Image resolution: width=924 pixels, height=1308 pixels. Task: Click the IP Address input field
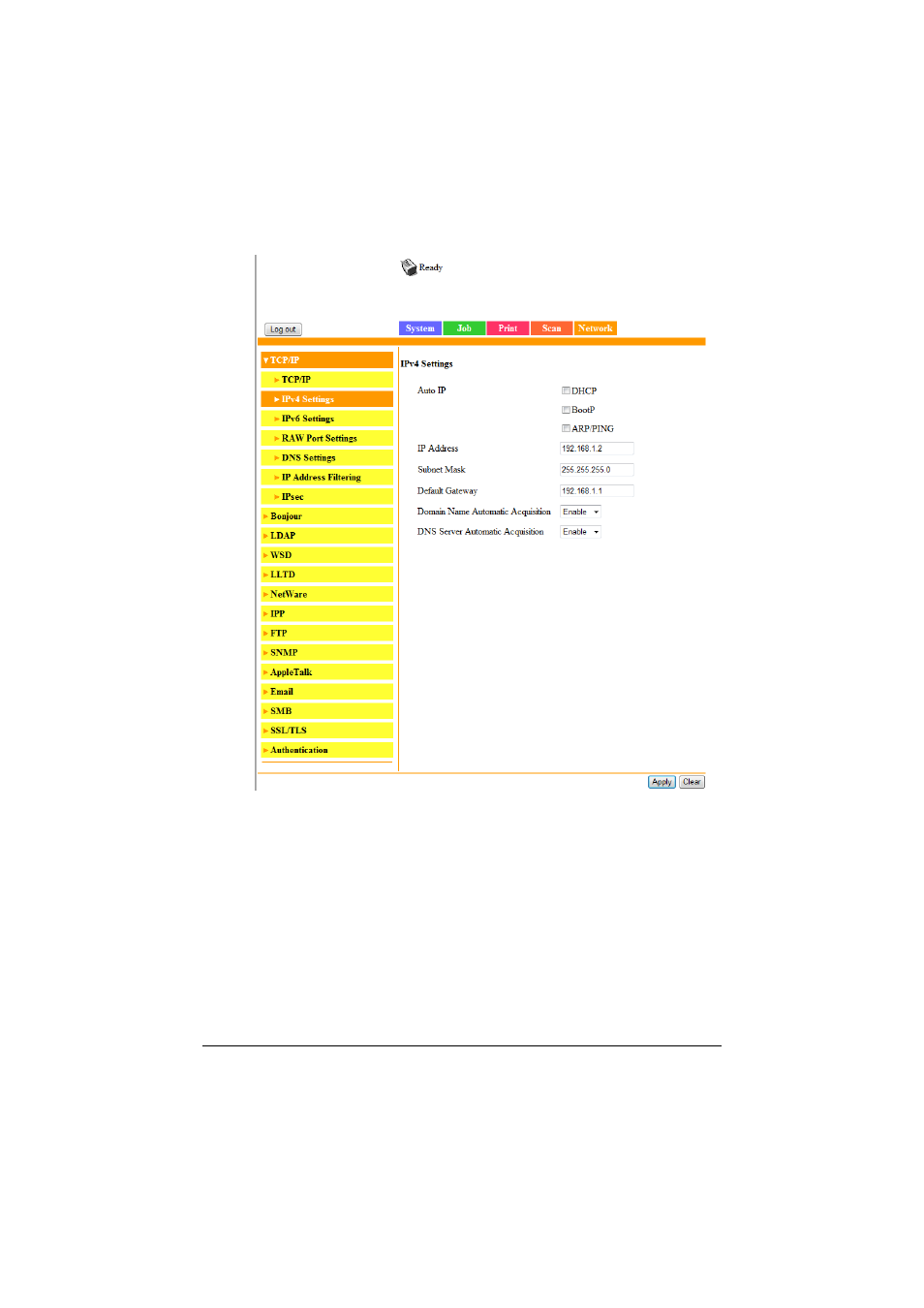pos(597,449)
